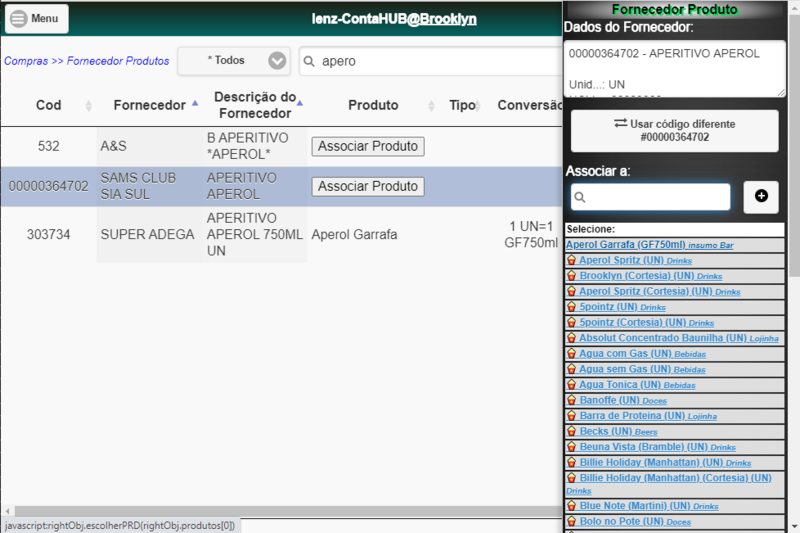Image resolution: width=800 pixels, height=533 pixels.
Task: Select '5pointz (Cortesia) (UN)' link
Action: point(646,323)
